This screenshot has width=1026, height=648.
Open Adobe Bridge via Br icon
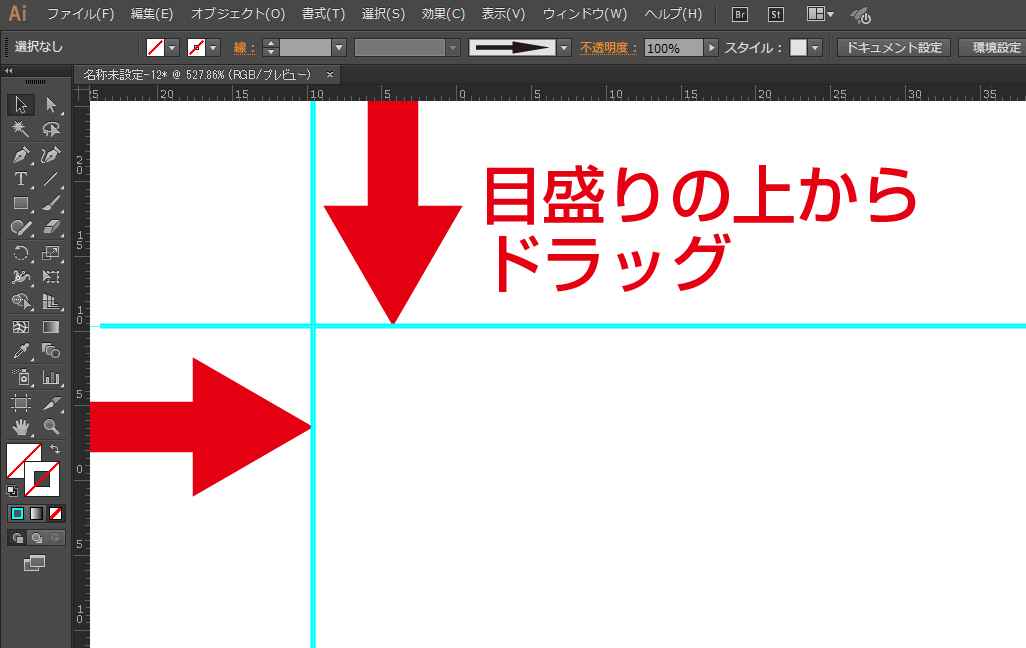click(x=739, y=14)
